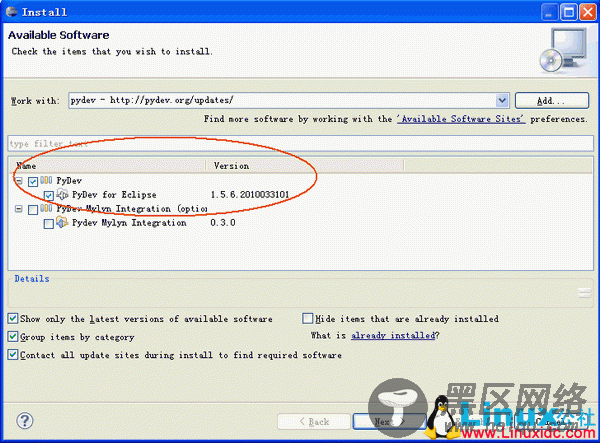
Task: Toggle Contact all update sites checkbox
Action: pos(13,355)
